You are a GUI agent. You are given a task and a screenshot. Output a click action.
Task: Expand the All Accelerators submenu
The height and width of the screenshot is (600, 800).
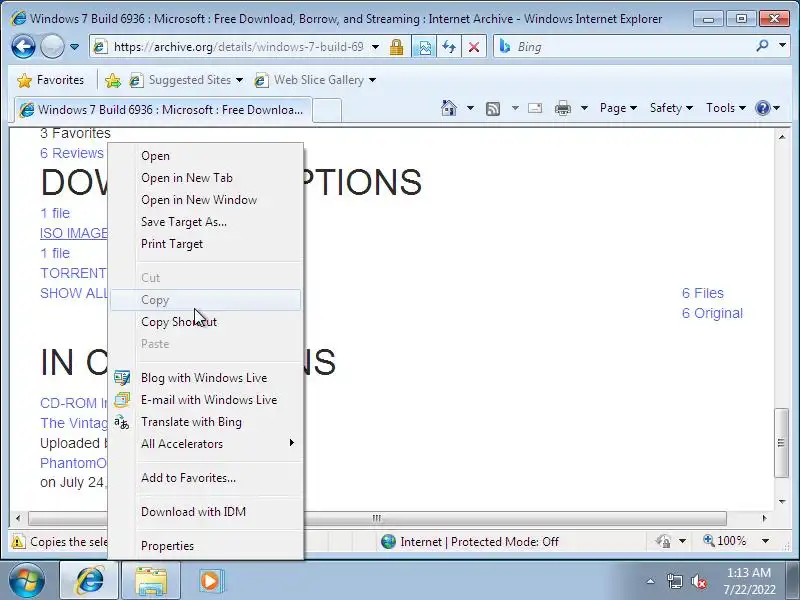(205, 444)
